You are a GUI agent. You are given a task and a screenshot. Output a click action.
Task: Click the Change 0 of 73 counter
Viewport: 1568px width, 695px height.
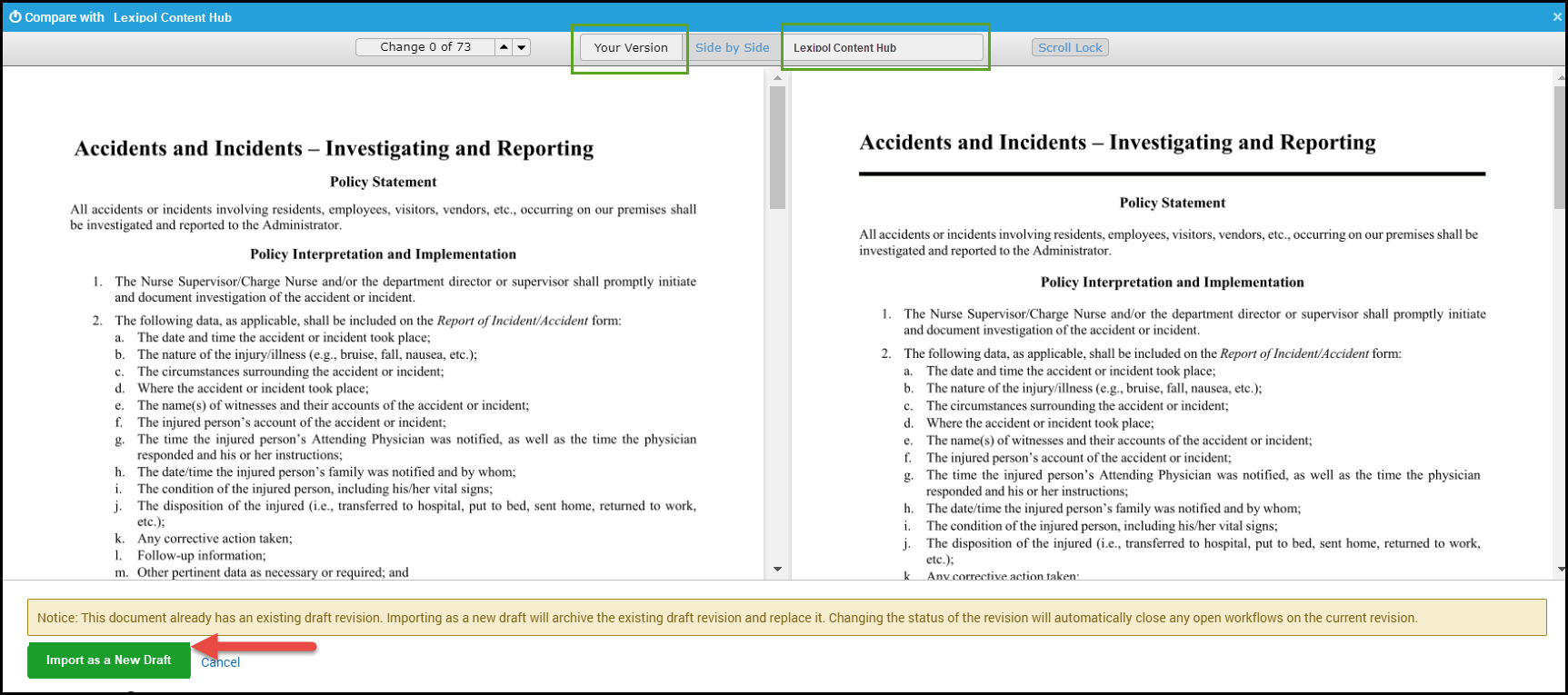(425, 47)
